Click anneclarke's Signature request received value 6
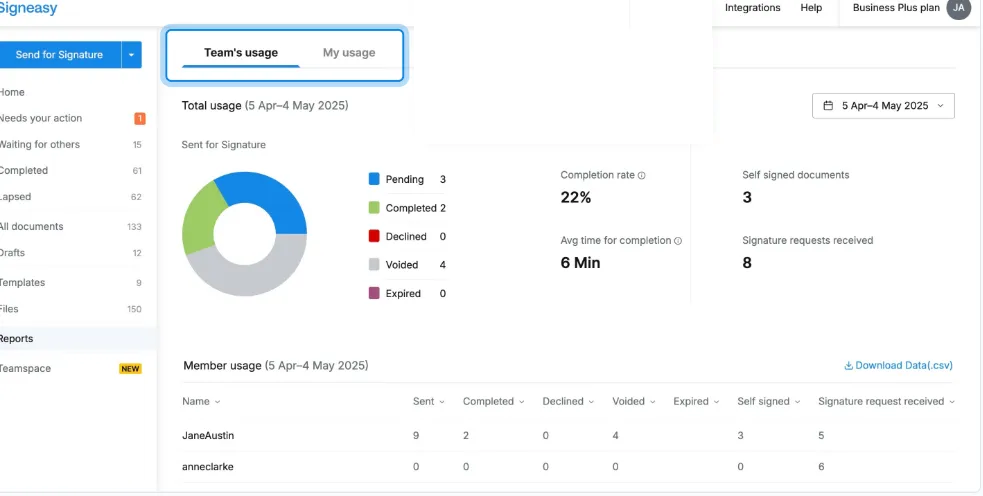This screenshot has height=496, width=983. pyautogui.click(x=821, y=467)
